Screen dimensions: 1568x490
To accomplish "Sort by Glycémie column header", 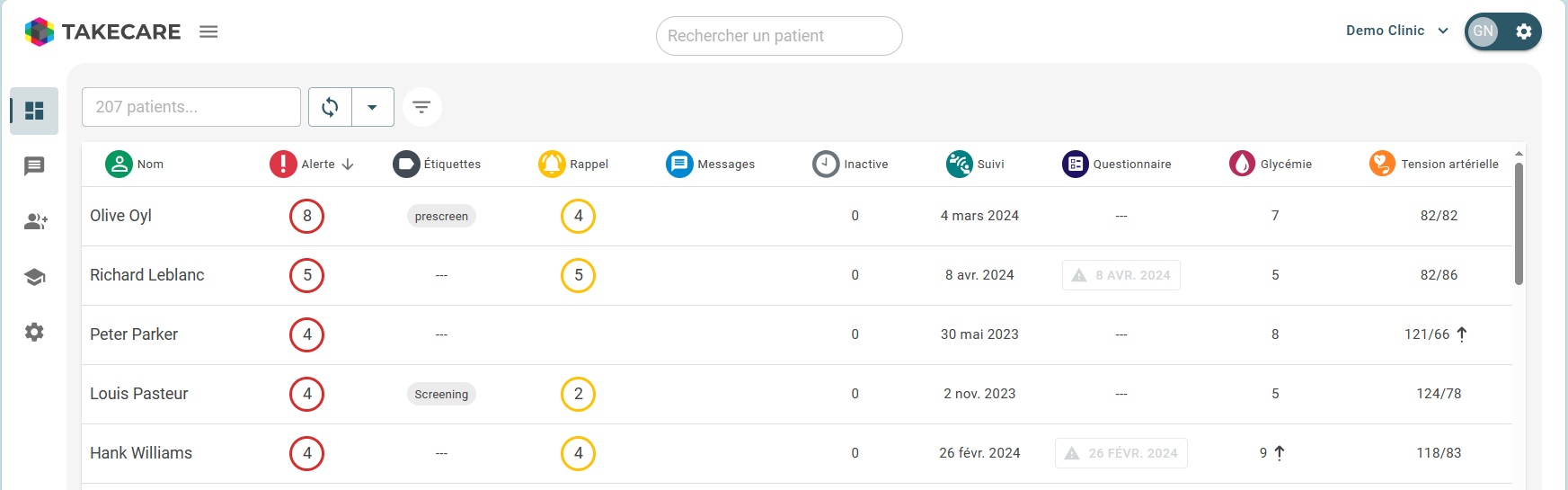I will point(1285,165).
